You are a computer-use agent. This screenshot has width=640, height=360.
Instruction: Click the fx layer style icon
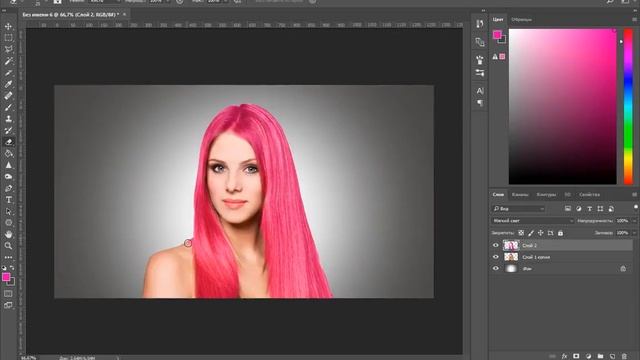564,356
